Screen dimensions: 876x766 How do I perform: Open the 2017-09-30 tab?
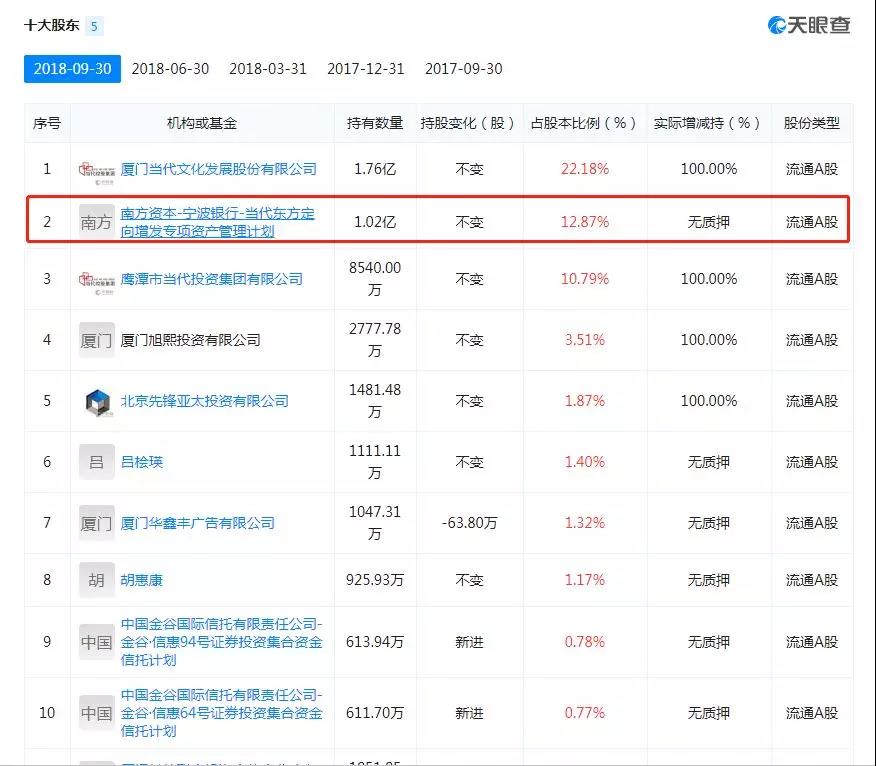(x=463, y=69)
